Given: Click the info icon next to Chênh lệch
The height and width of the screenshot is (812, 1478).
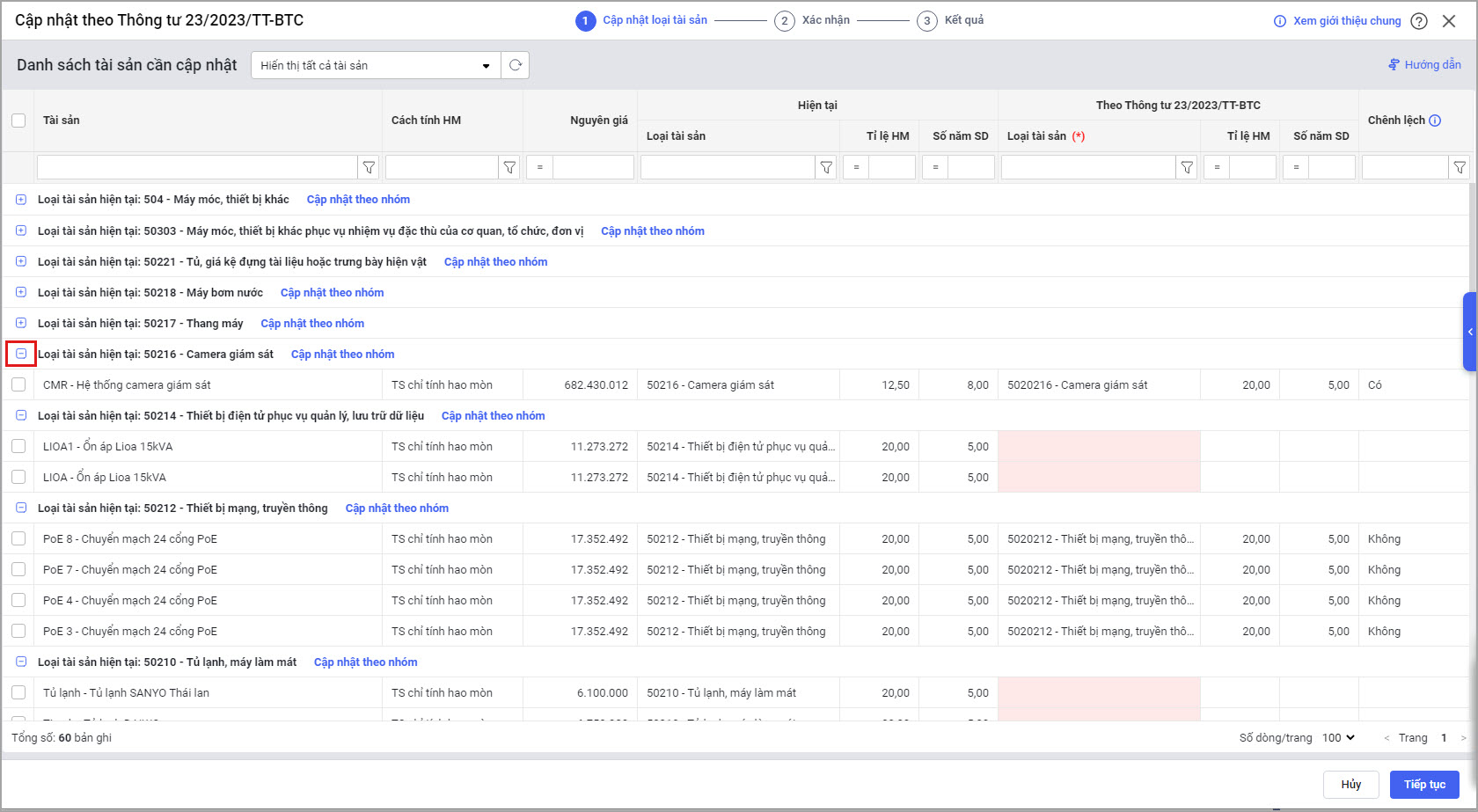Looking at the screenshot, I should (1435, 121).
